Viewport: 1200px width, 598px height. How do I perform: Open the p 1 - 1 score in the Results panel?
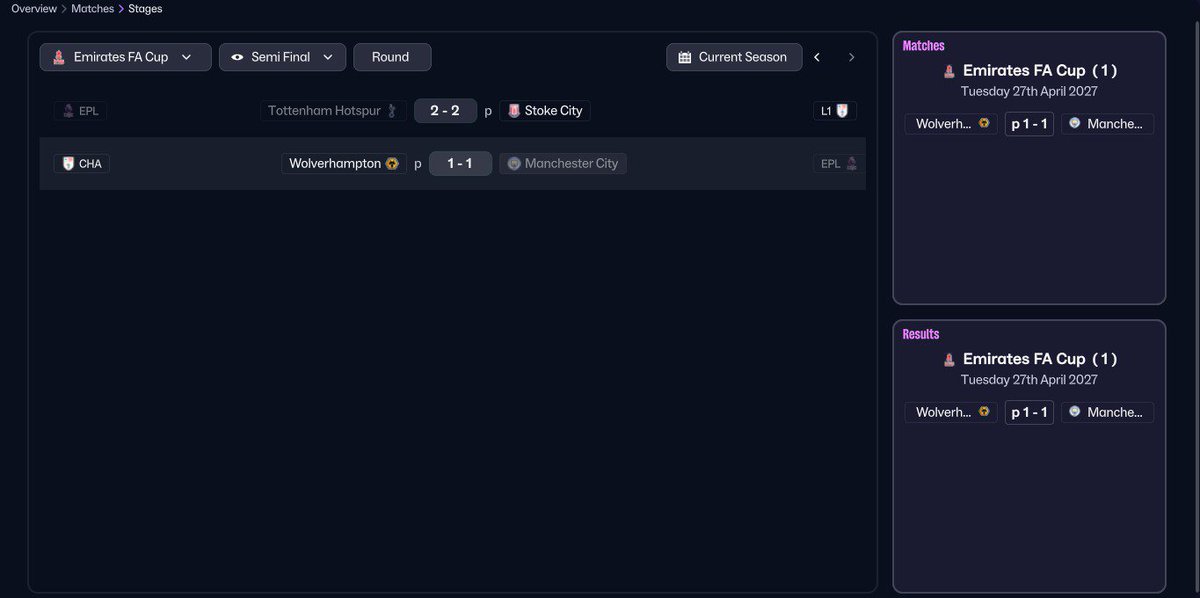click(x=1029, y=412)
